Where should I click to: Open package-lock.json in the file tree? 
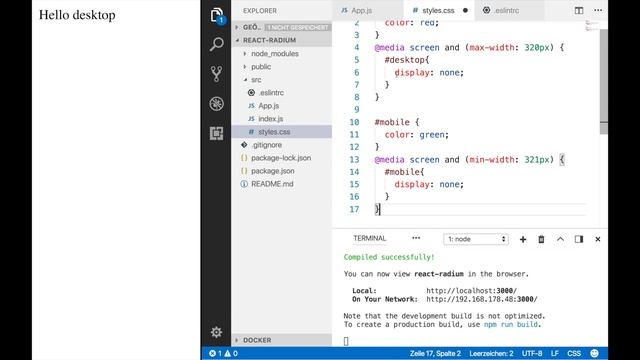(281, 158)
